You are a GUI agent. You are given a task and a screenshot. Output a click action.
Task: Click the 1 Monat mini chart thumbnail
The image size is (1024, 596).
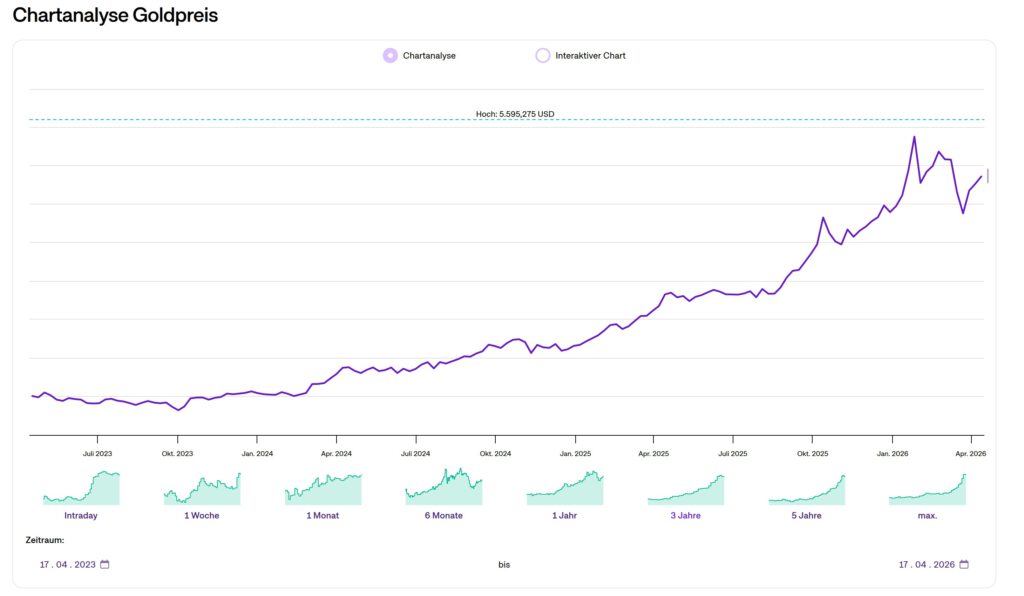pos(323,488)
